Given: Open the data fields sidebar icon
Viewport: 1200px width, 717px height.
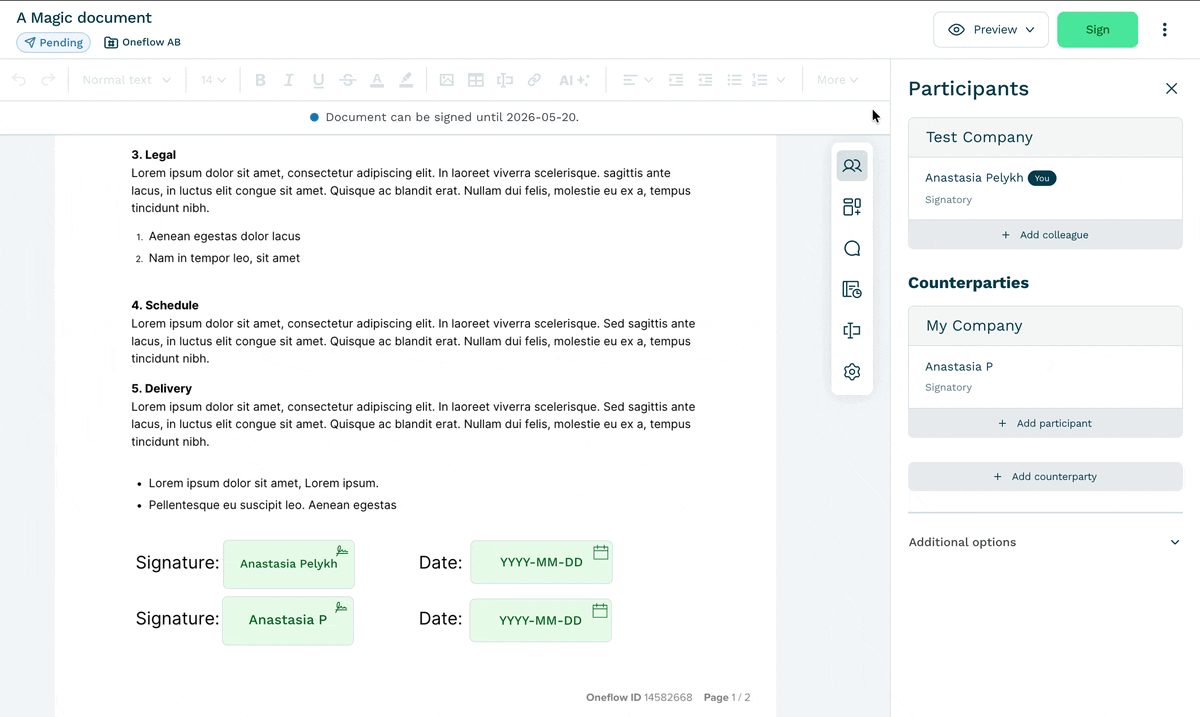Looking at the screenshot, I should pos(852,330).
